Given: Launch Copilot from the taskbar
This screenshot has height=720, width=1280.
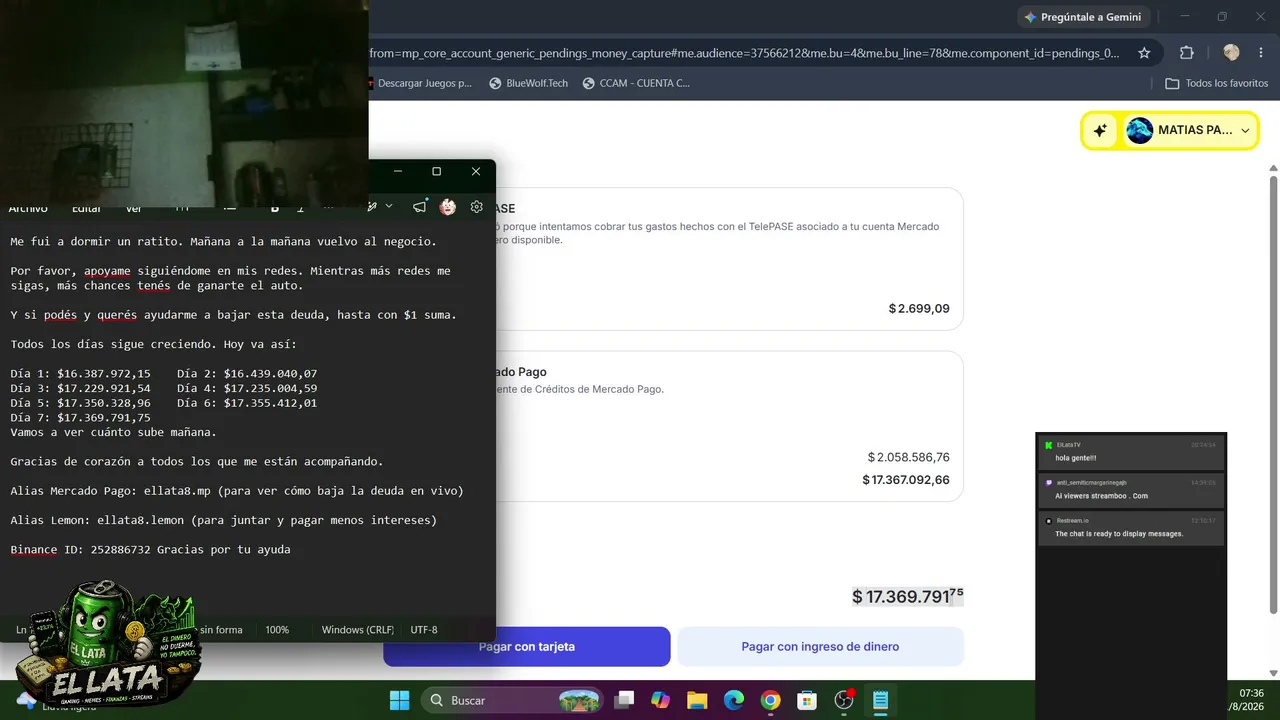Looking at the screenshot, I should (x=660, y=700).
